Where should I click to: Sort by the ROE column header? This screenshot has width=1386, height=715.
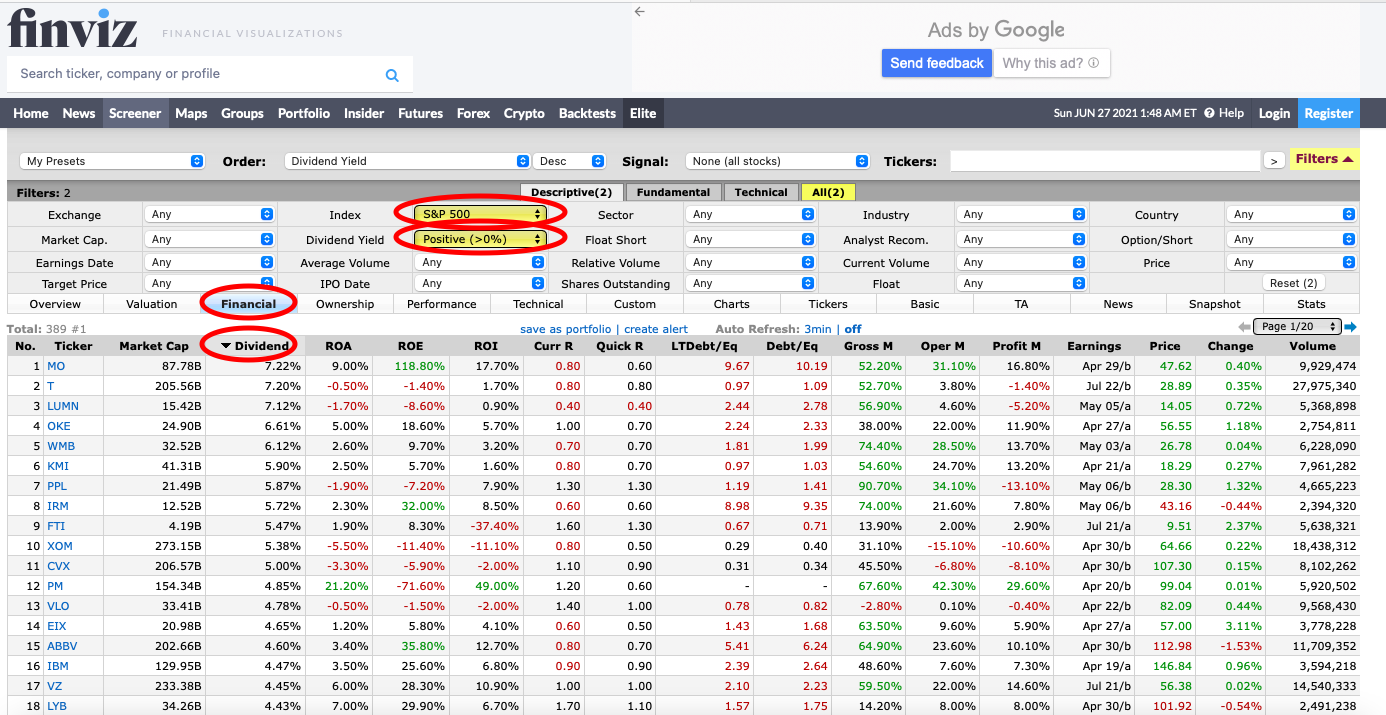point(410,346)
